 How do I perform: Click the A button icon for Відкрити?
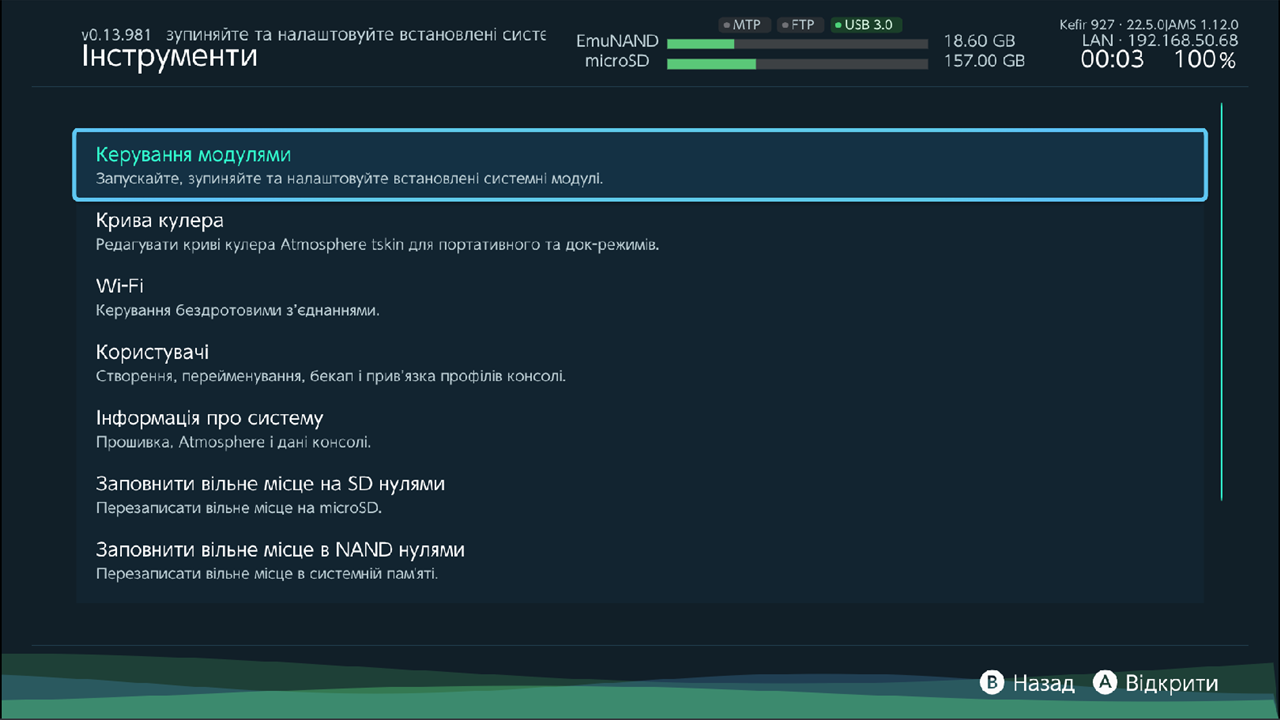1104,683
